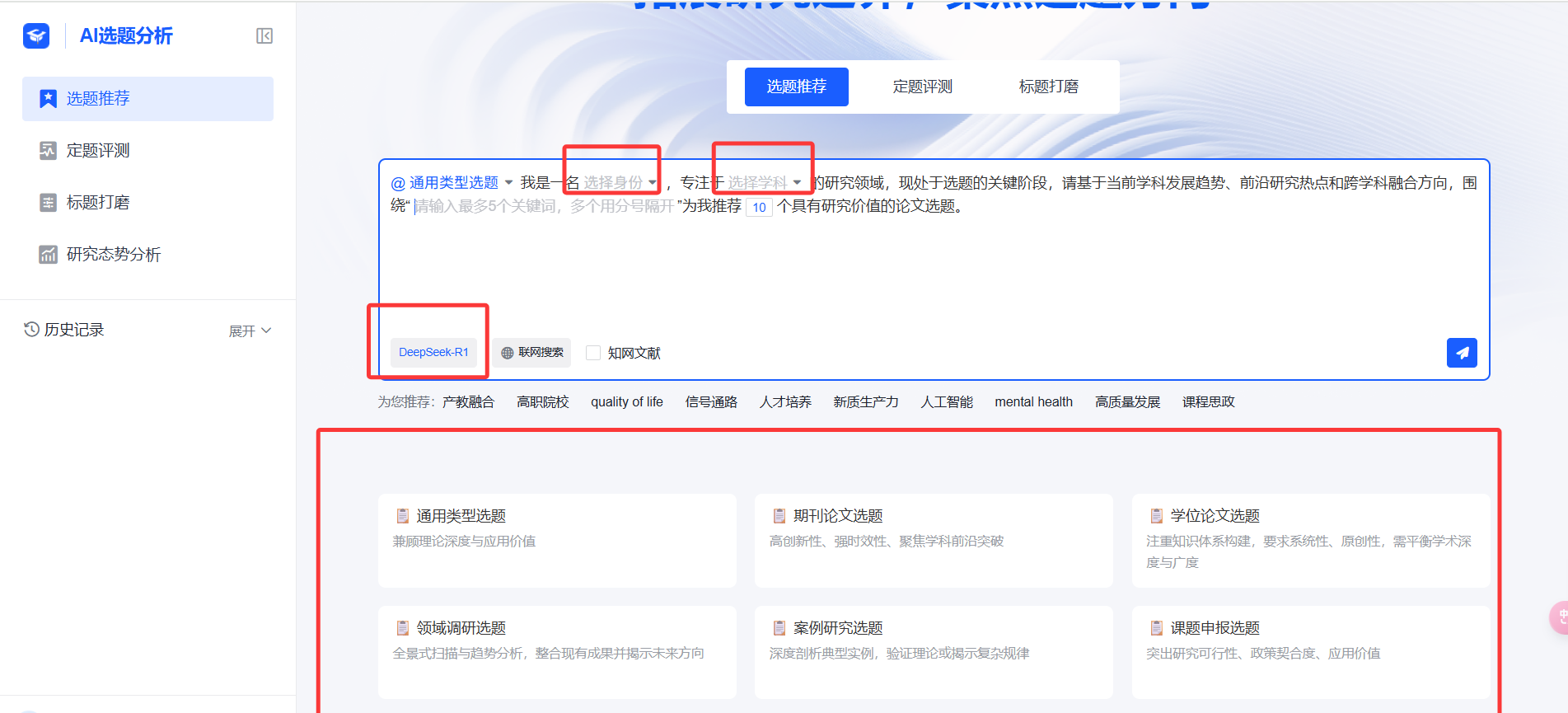Click the topic count field showing 10
This screenshot has width=1568, height=713.
(759, 207)
